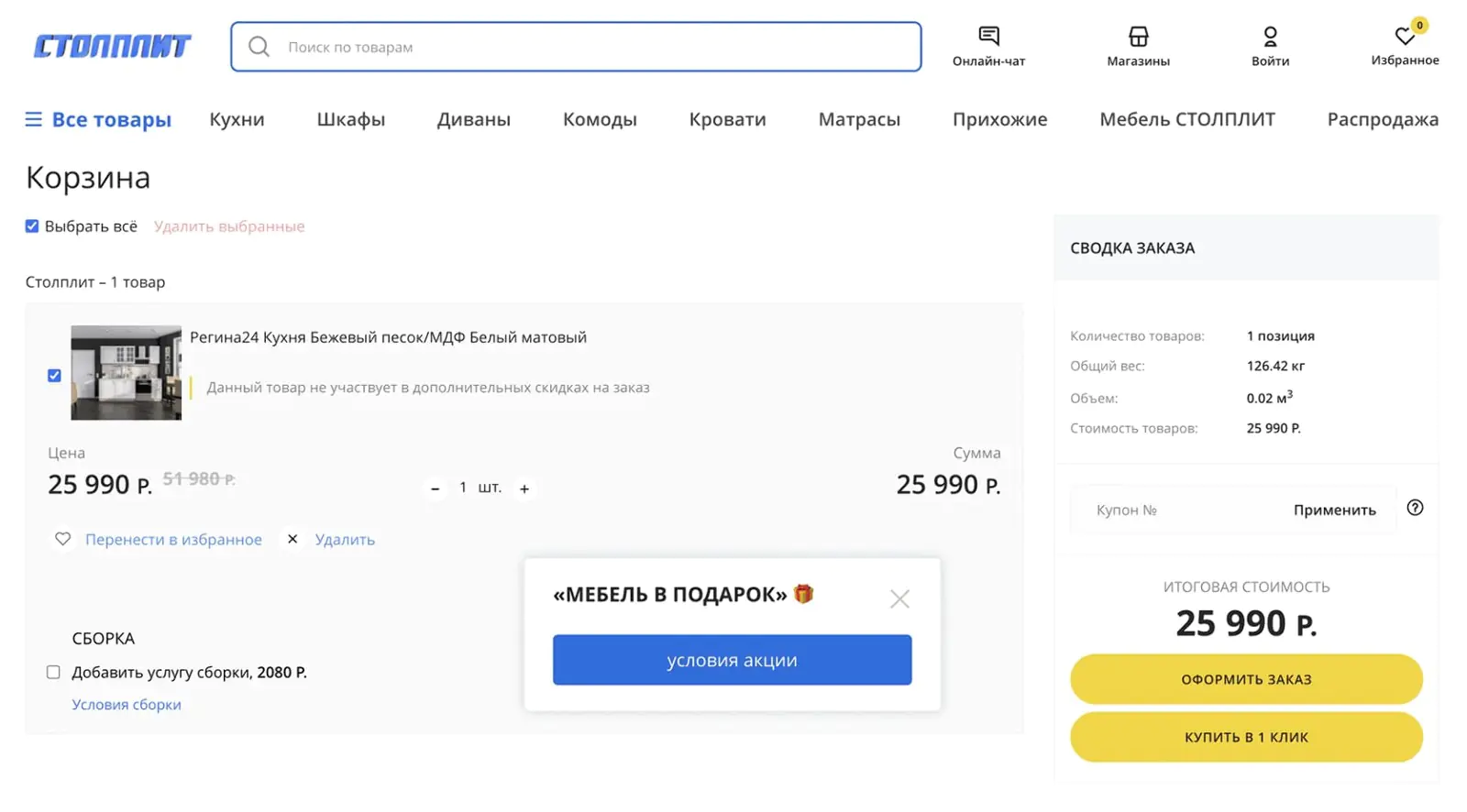Remove the item using the × delete icon
The width and height of the screenshot is (1467, 812).
(x=292, y=540)
